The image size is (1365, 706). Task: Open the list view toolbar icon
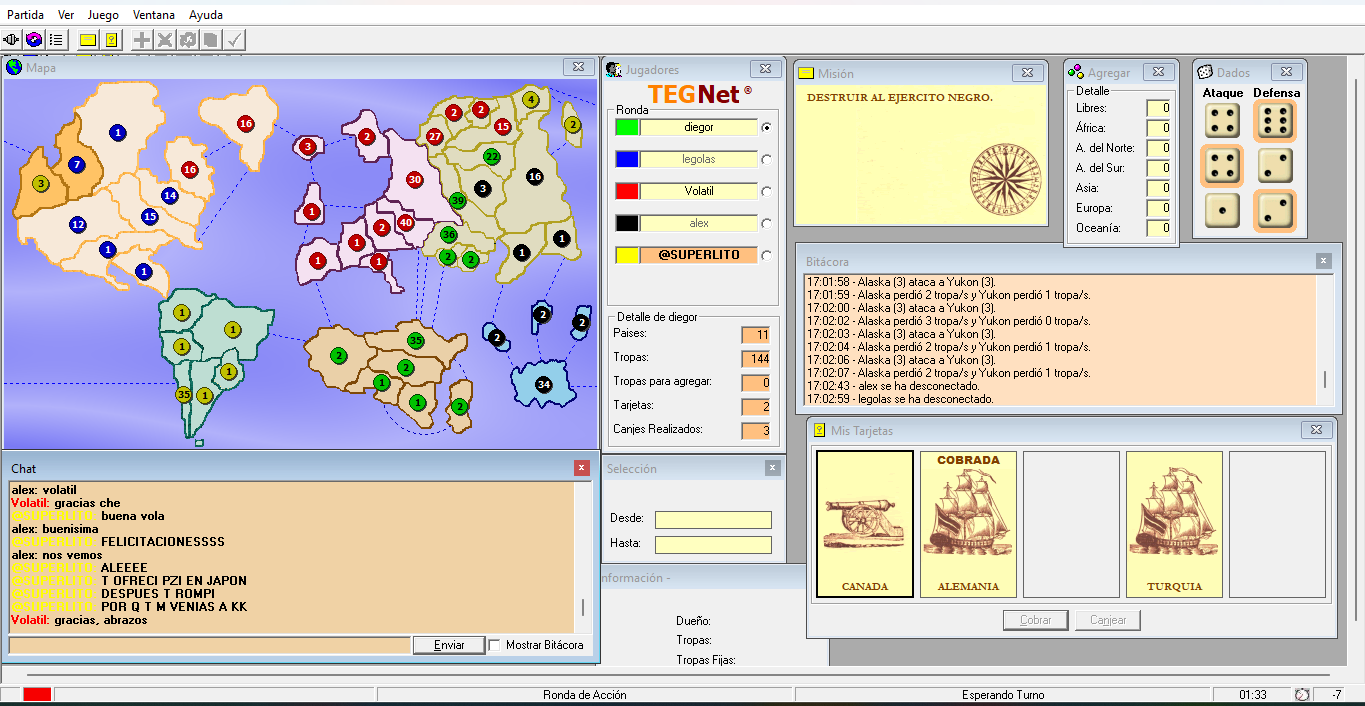tap(56, 40)
